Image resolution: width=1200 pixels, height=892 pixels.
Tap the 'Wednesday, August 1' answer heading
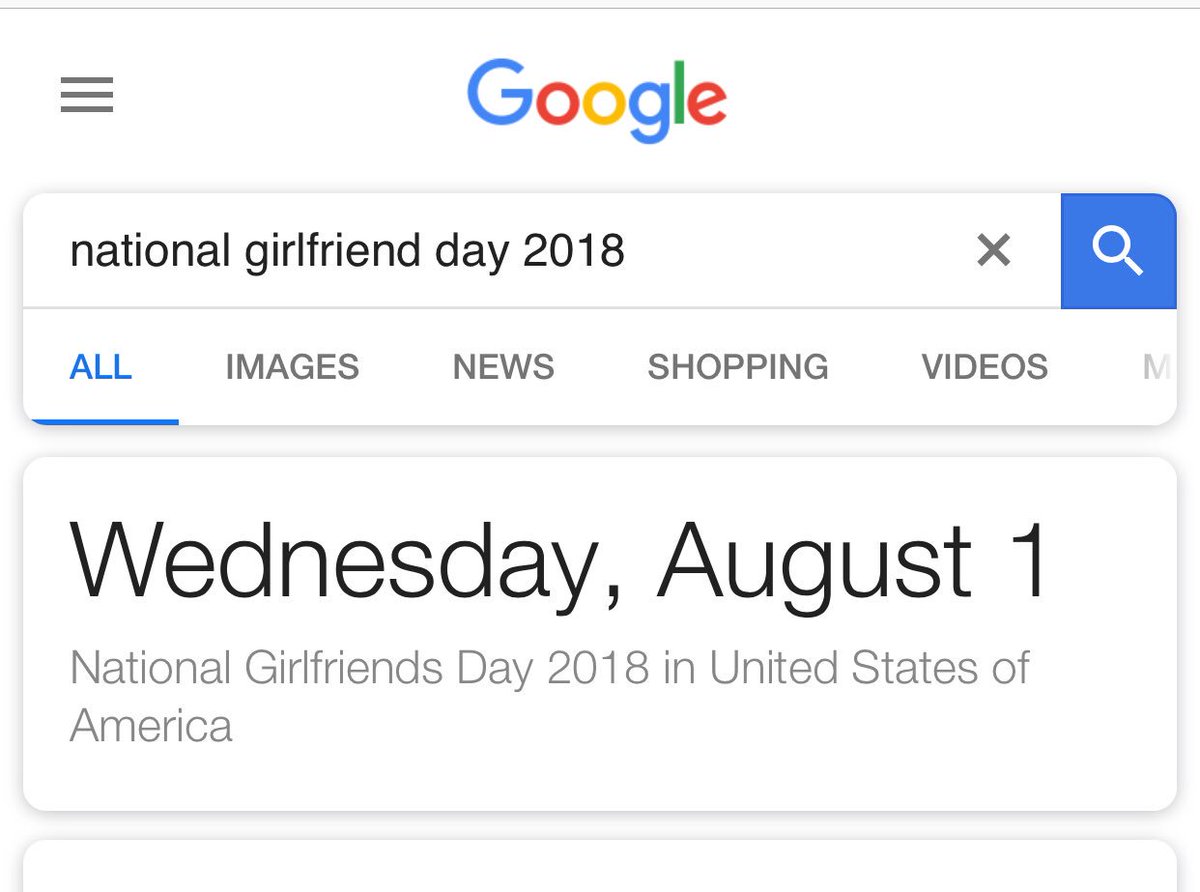pyautogui.click(x=560, y=560)
